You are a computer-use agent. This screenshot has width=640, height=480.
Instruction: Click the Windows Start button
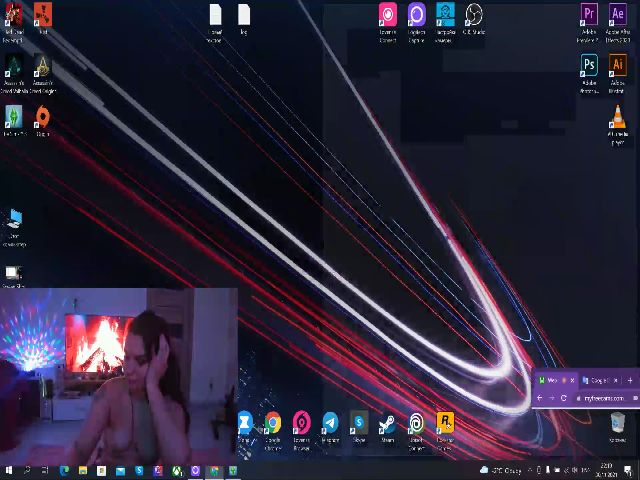click(x=8, y=470)
